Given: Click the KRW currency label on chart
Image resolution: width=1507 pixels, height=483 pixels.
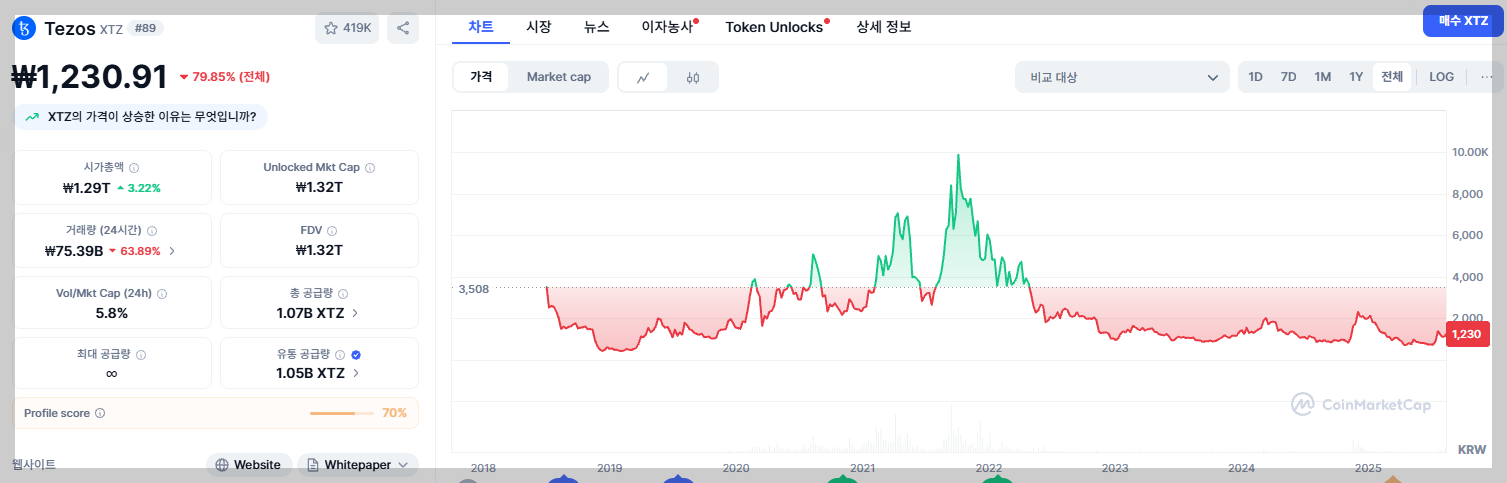Looking at the screenshot, I should coord(1472,449).
